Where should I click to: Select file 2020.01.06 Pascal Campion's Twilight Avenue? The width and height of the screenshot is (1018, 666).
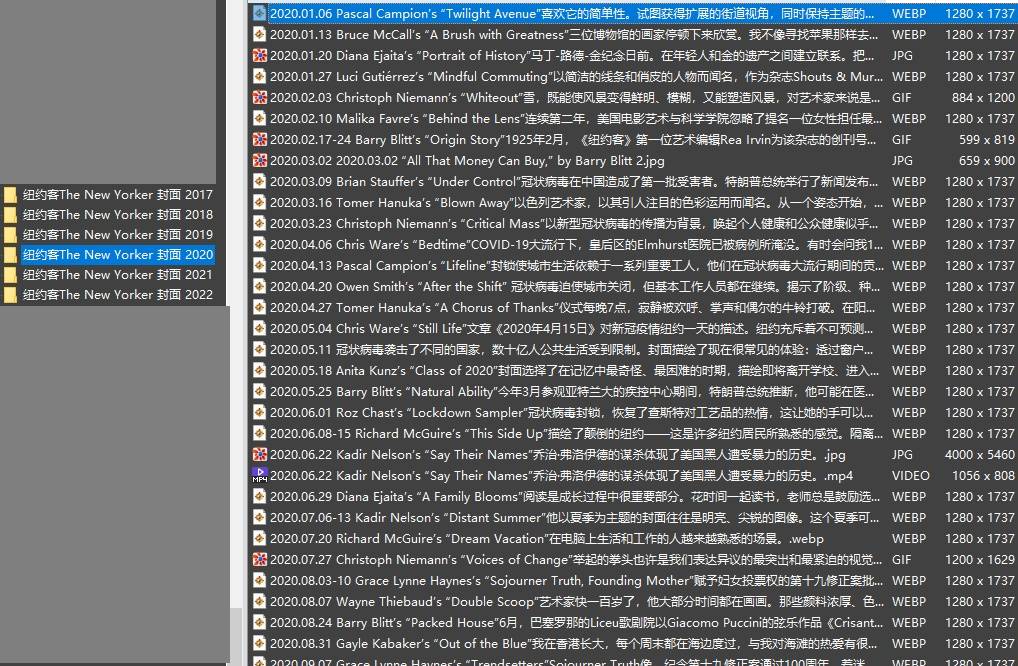572,13
